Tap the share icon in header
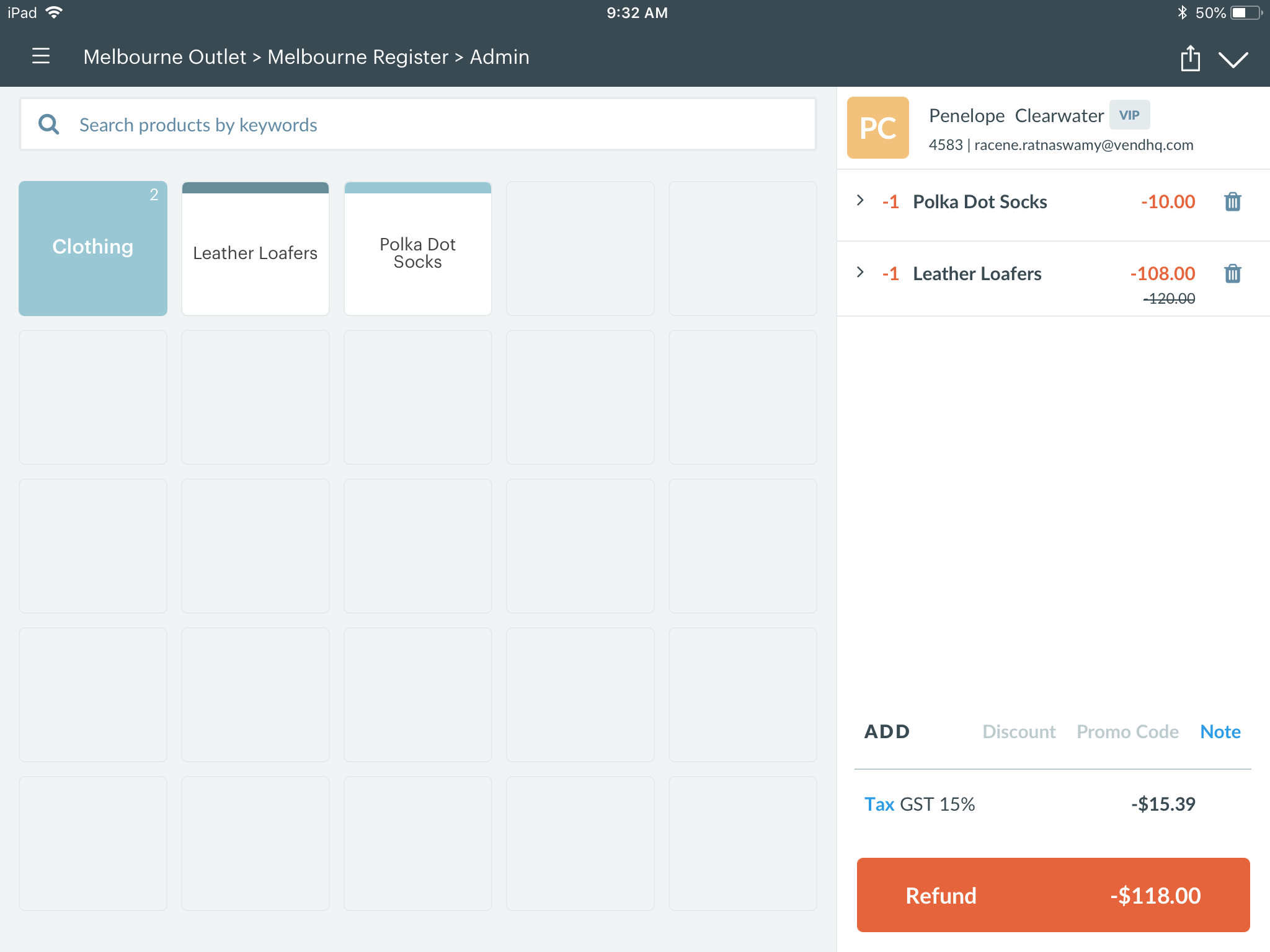The width and height of the screenshot is (1270, 952). tap(1189, 58)
